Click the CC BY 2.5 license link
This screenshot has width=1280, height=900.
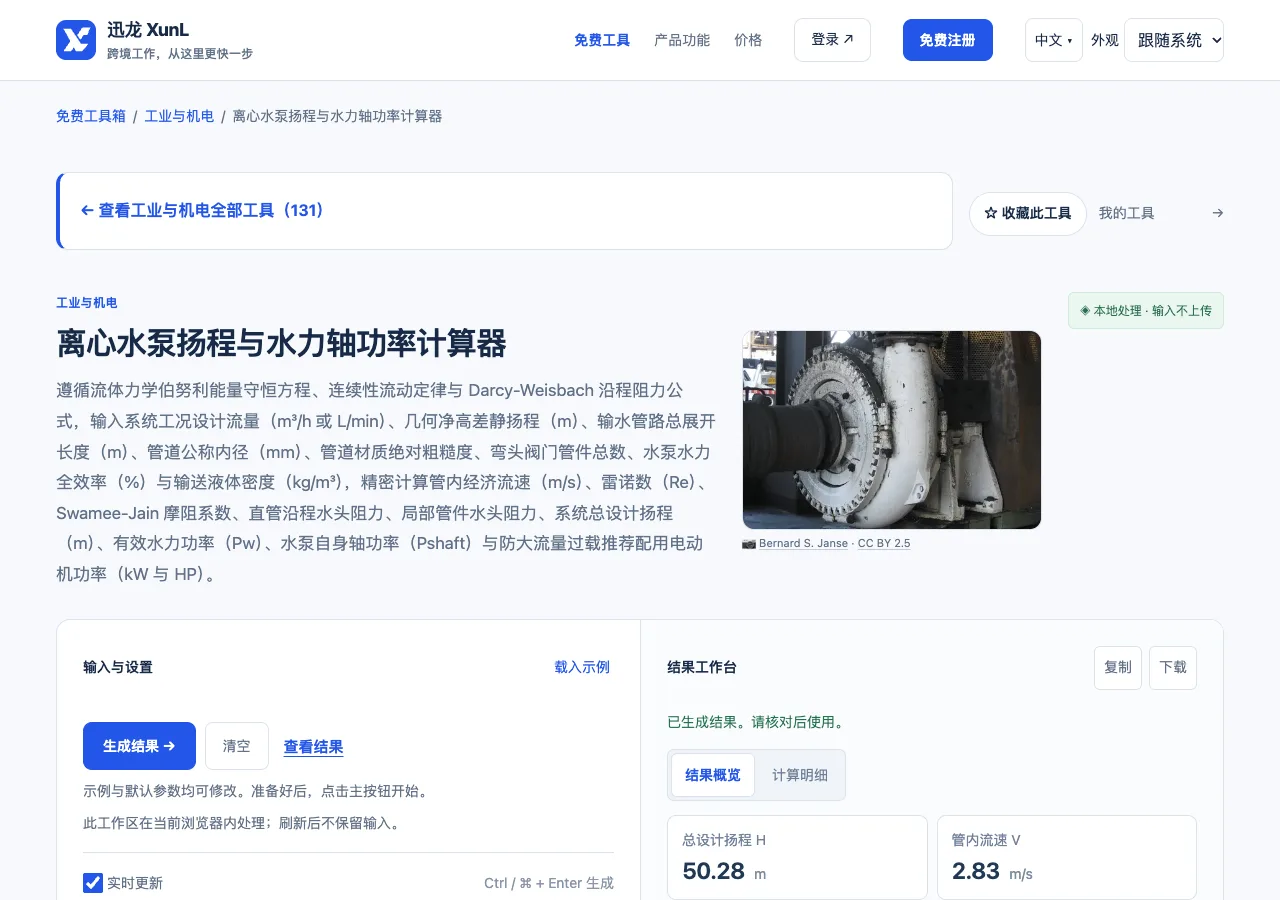pos(884,543)
